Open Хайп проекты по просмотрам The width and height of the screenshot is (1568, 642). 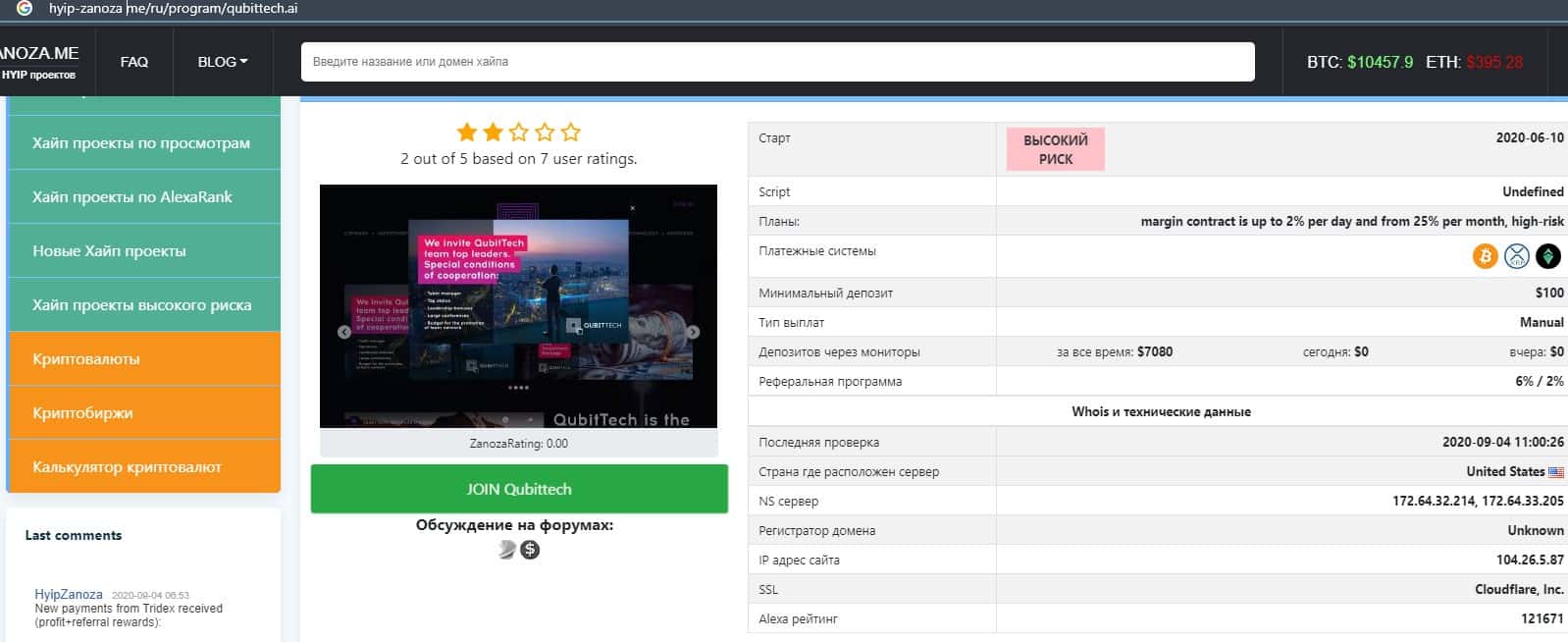point(143,142)
